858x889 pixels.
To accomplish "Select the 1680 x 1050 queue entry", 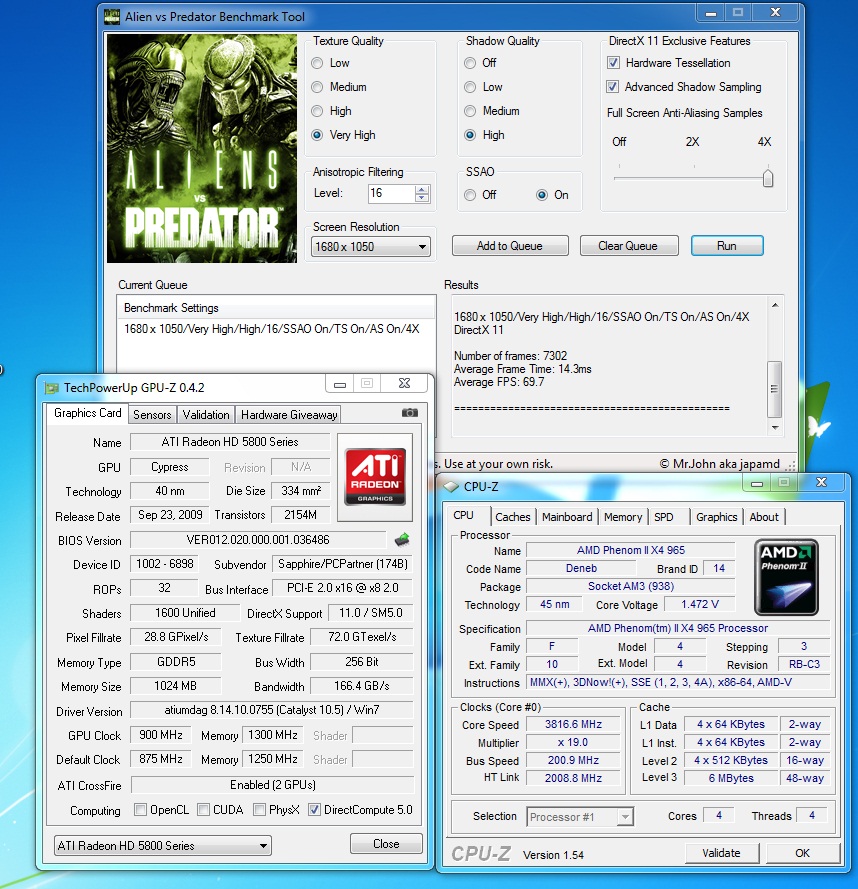I will 272,329.
